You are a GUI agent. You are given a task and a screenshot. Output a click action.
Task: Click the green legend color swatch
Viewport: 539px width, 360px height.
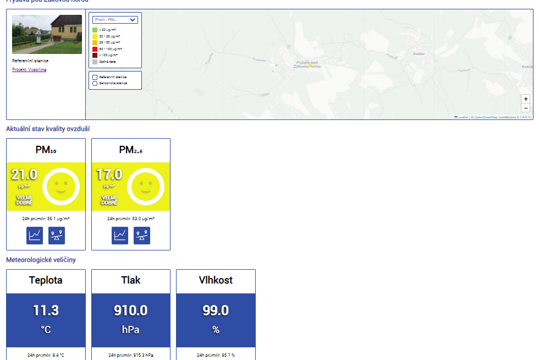pos(95,30)
